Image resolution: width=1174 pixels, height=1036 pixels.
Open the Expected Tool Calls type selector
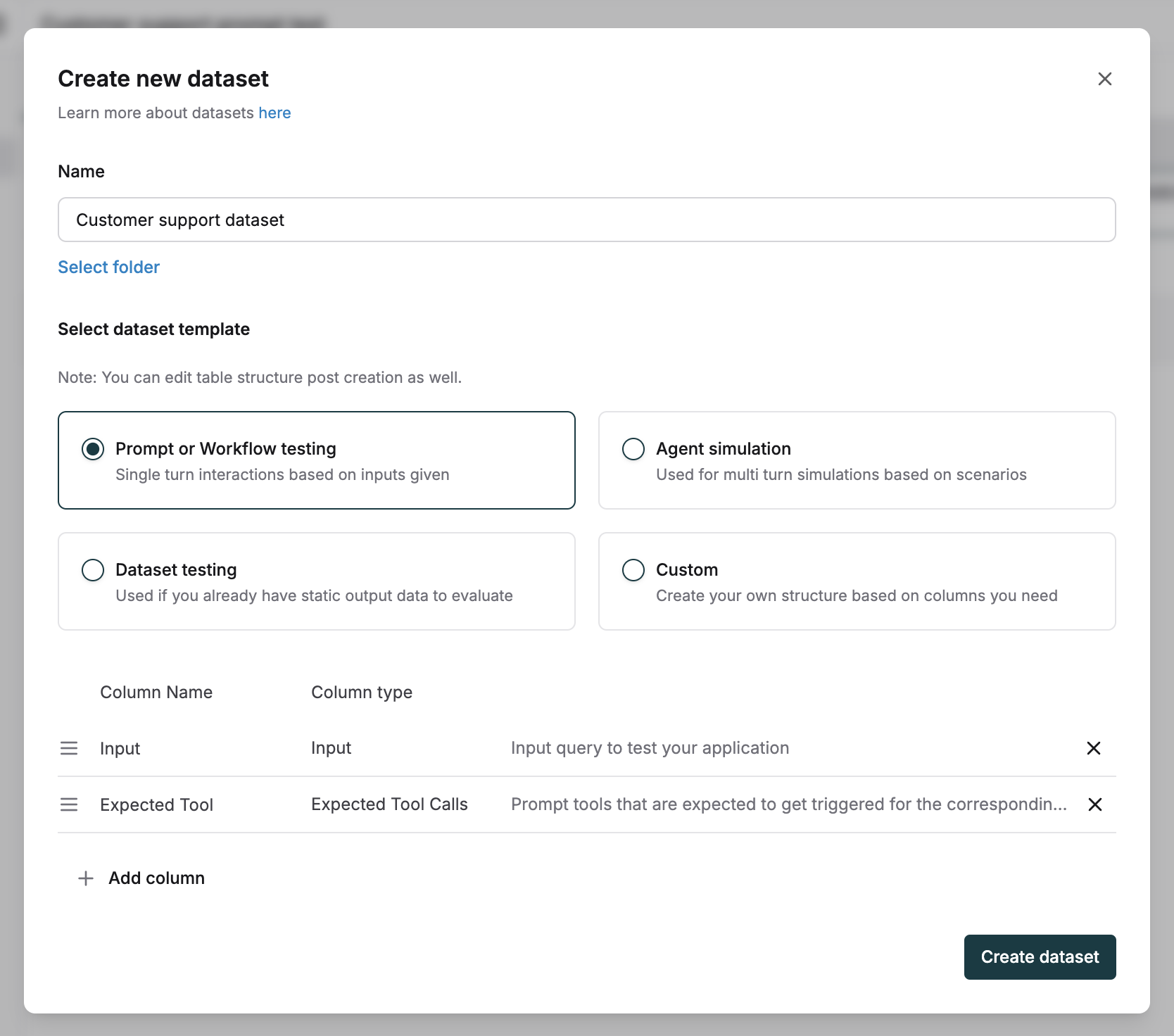[389, 804]
